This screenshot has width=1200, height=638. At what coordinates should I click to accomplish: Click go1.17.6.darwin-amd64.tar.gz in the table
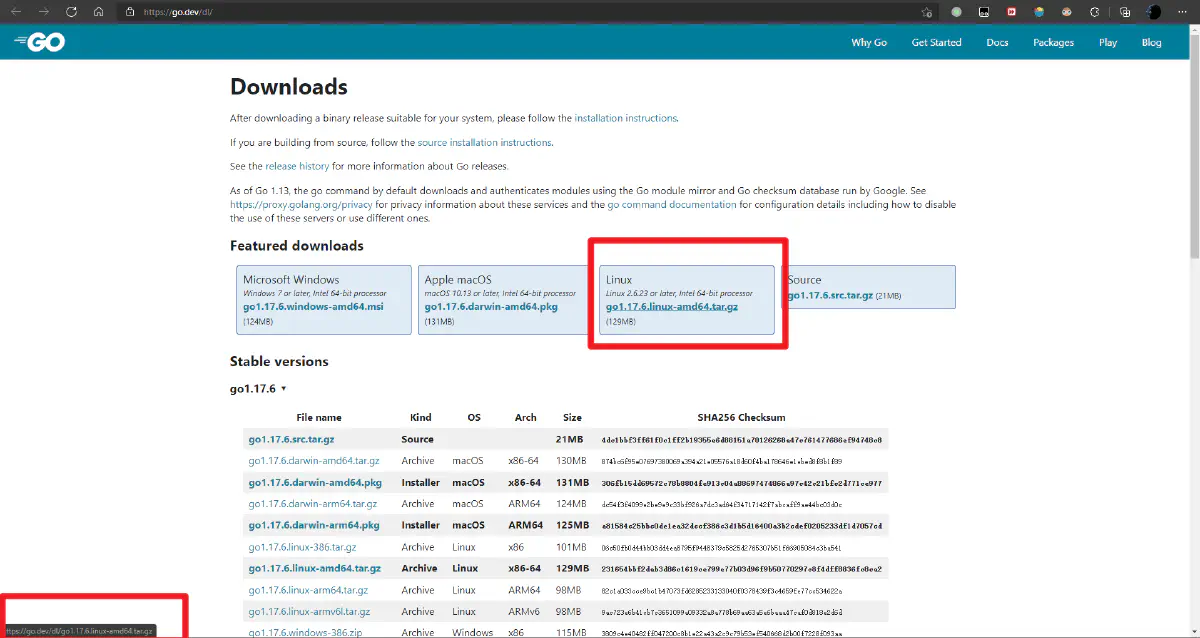pyautogui.click(x=314, y=461)
